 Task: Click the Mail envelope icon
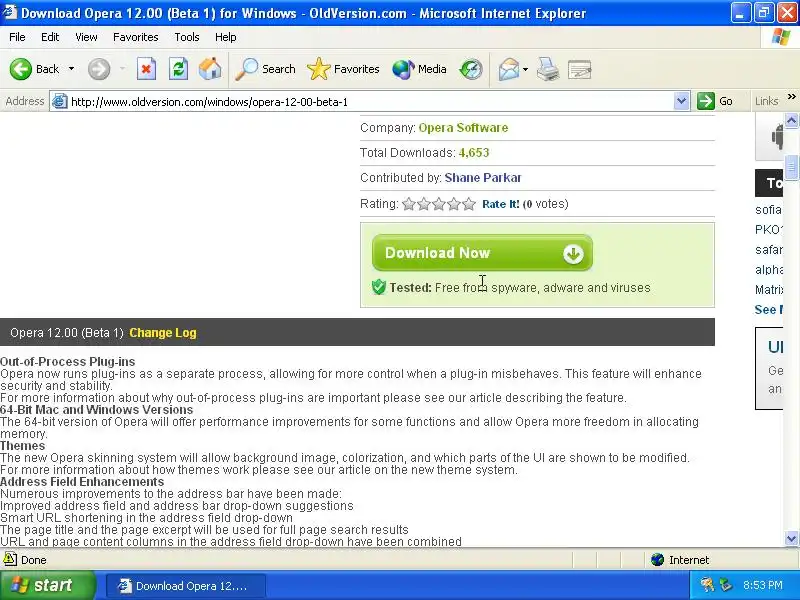pyautogui.click(x=509, y=69)
